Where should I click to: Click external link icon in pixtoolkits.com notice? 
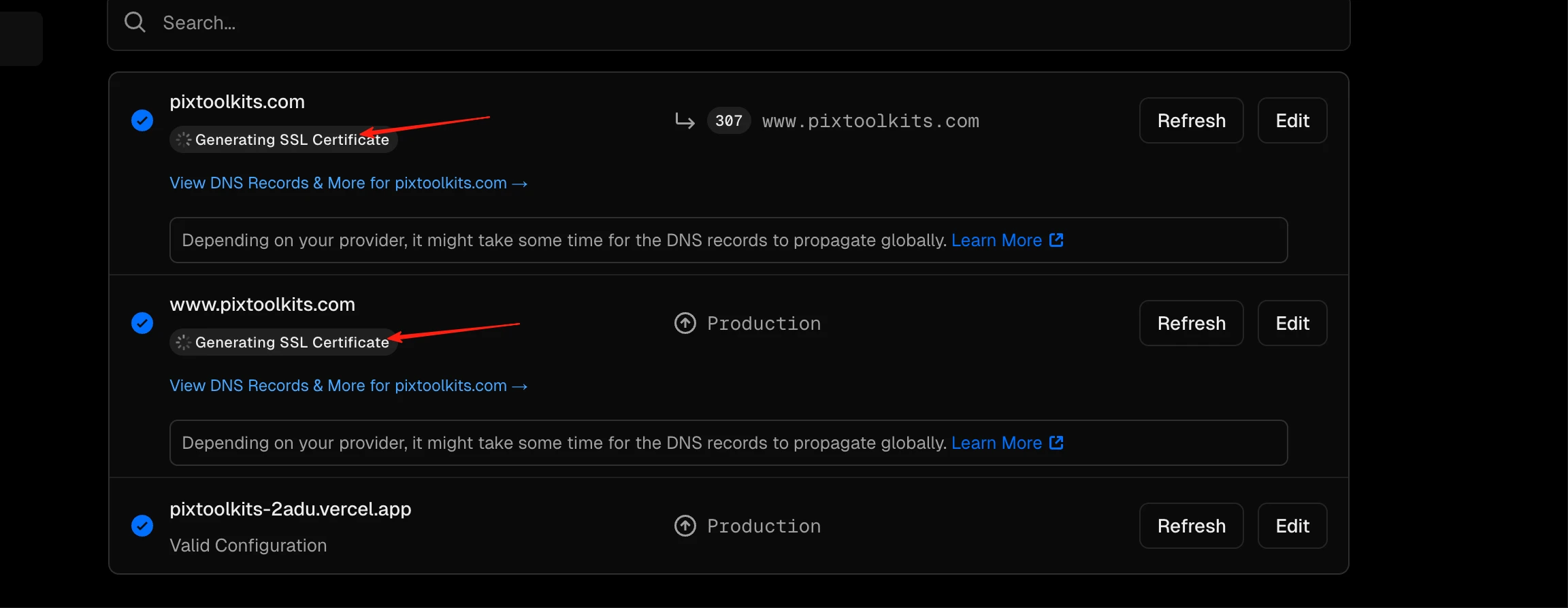coord(1056,239)
